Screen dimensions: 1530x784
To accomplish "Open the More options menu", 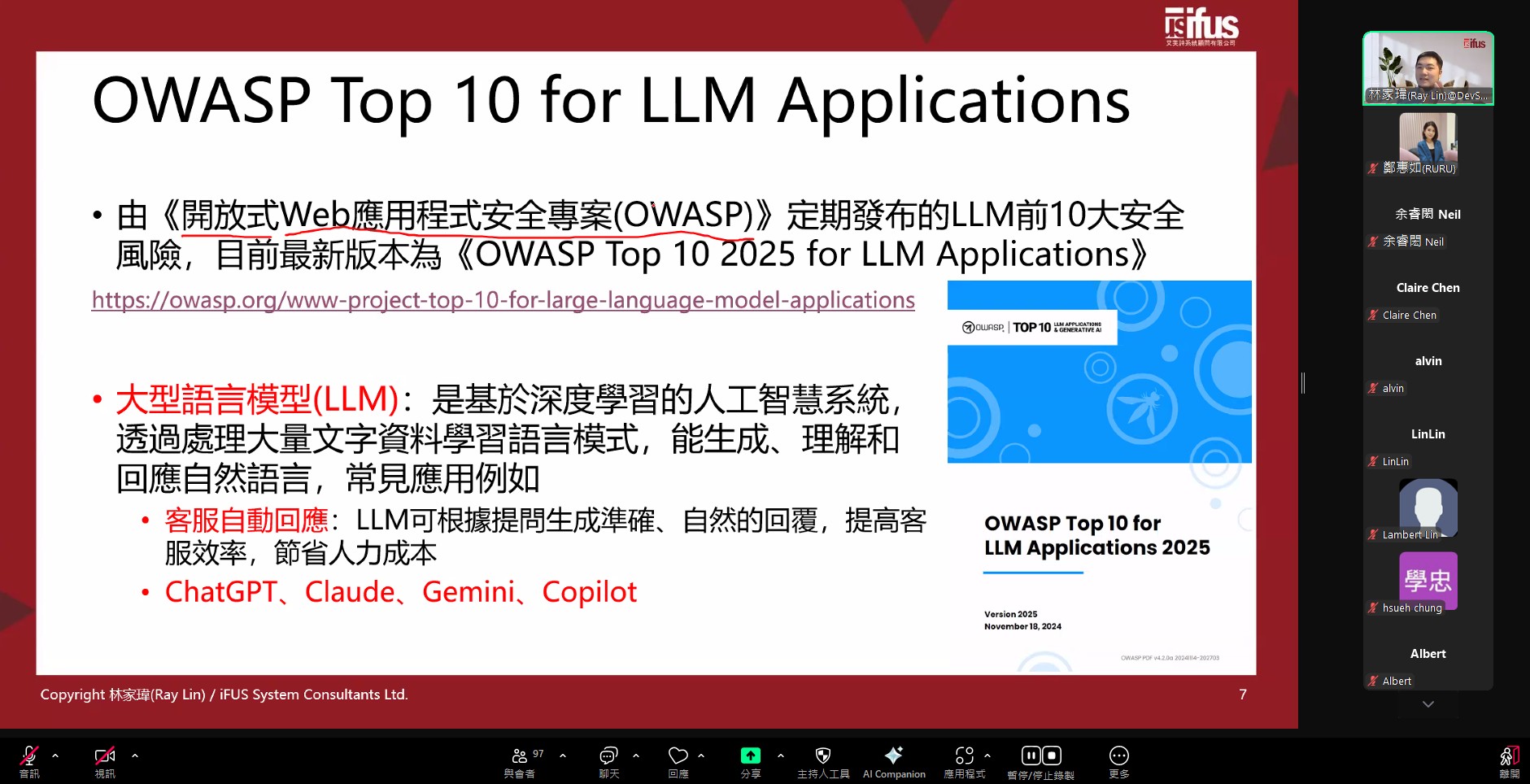I will click(1118, 756).
